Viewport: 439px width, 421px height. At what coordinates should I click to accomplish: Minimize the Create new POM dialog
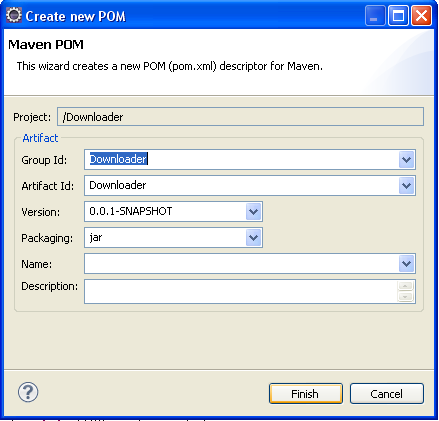coord(375,16)
